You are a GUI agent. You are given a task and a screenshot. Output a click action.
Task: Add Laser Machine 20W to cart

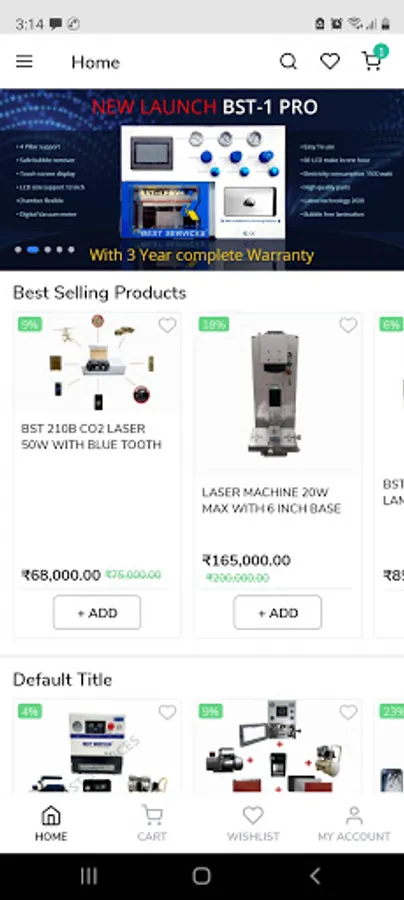278,612
